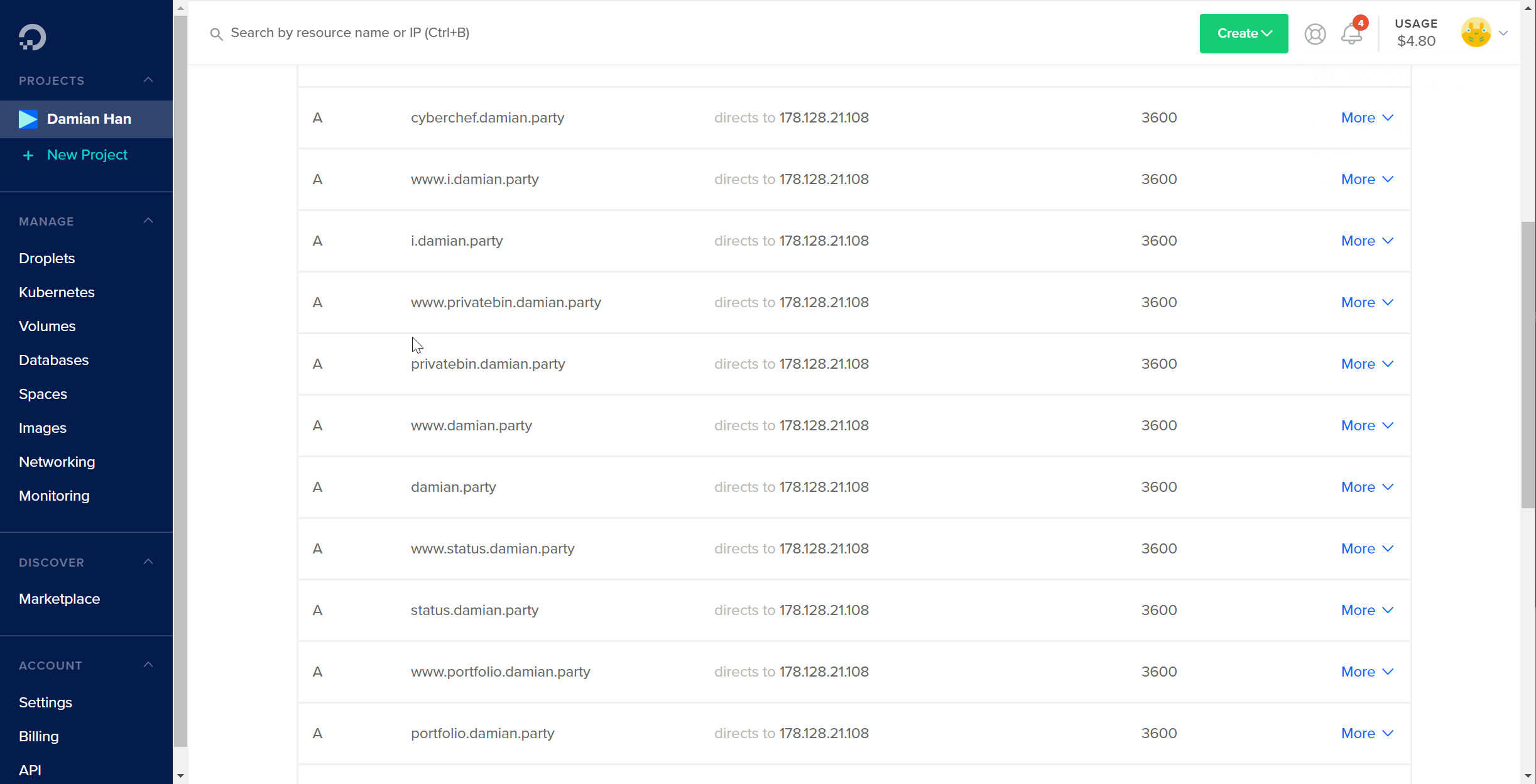The image size is (1536, 784).
Task: Click the Damian Han project icon
Action: point(28,119)
